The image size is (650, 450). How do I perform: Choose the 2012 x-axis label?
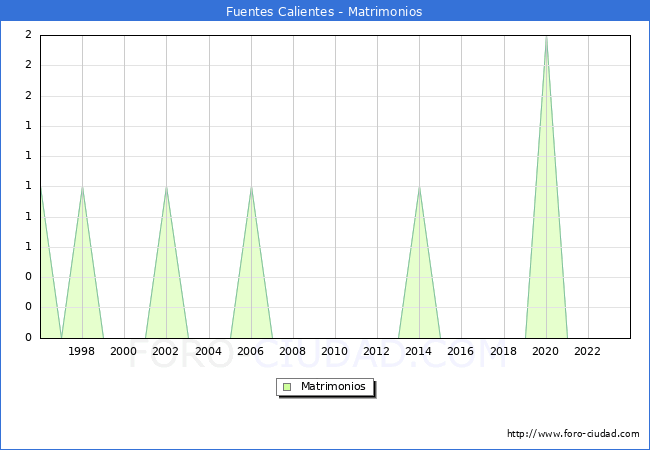377,351
